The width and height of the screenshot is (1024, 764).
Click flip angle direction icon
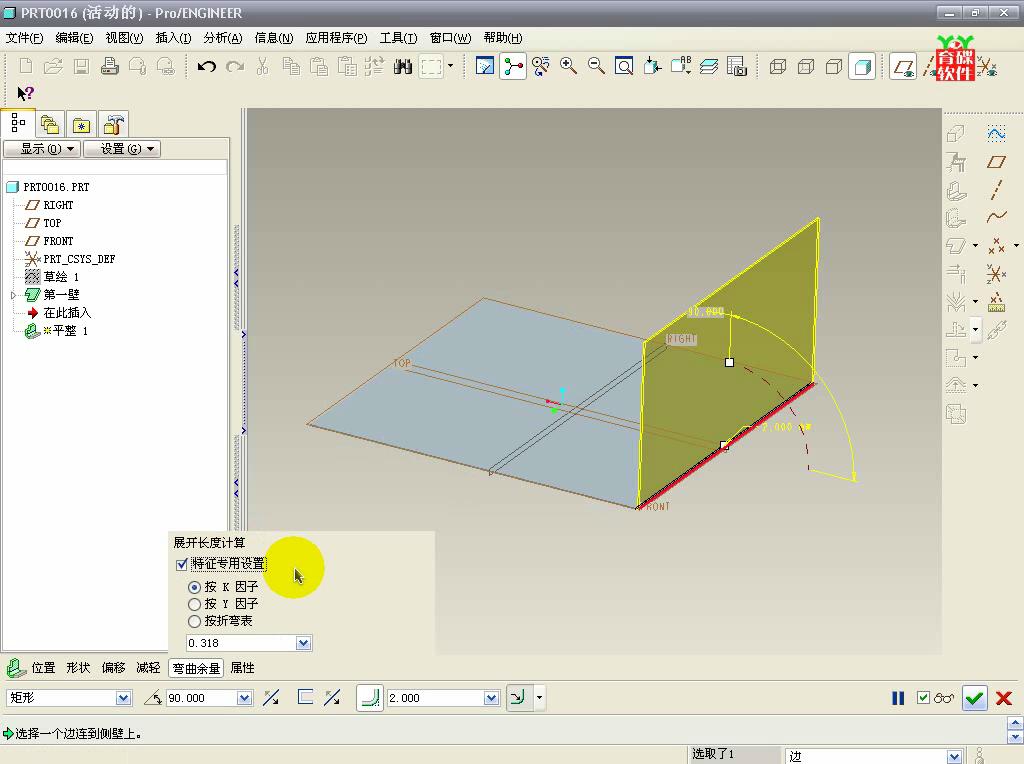click(271, 698)
